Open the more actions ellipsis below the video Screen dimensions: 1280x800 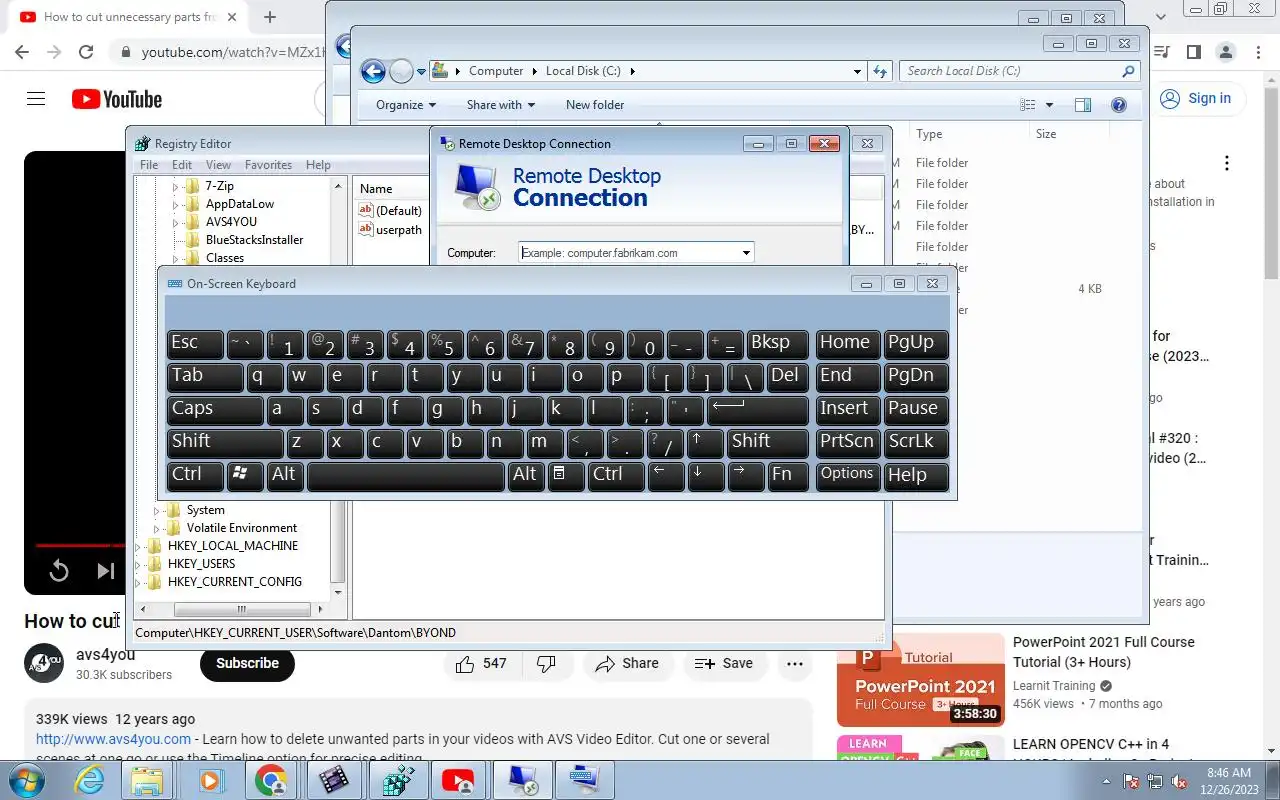tap(795, 663)
